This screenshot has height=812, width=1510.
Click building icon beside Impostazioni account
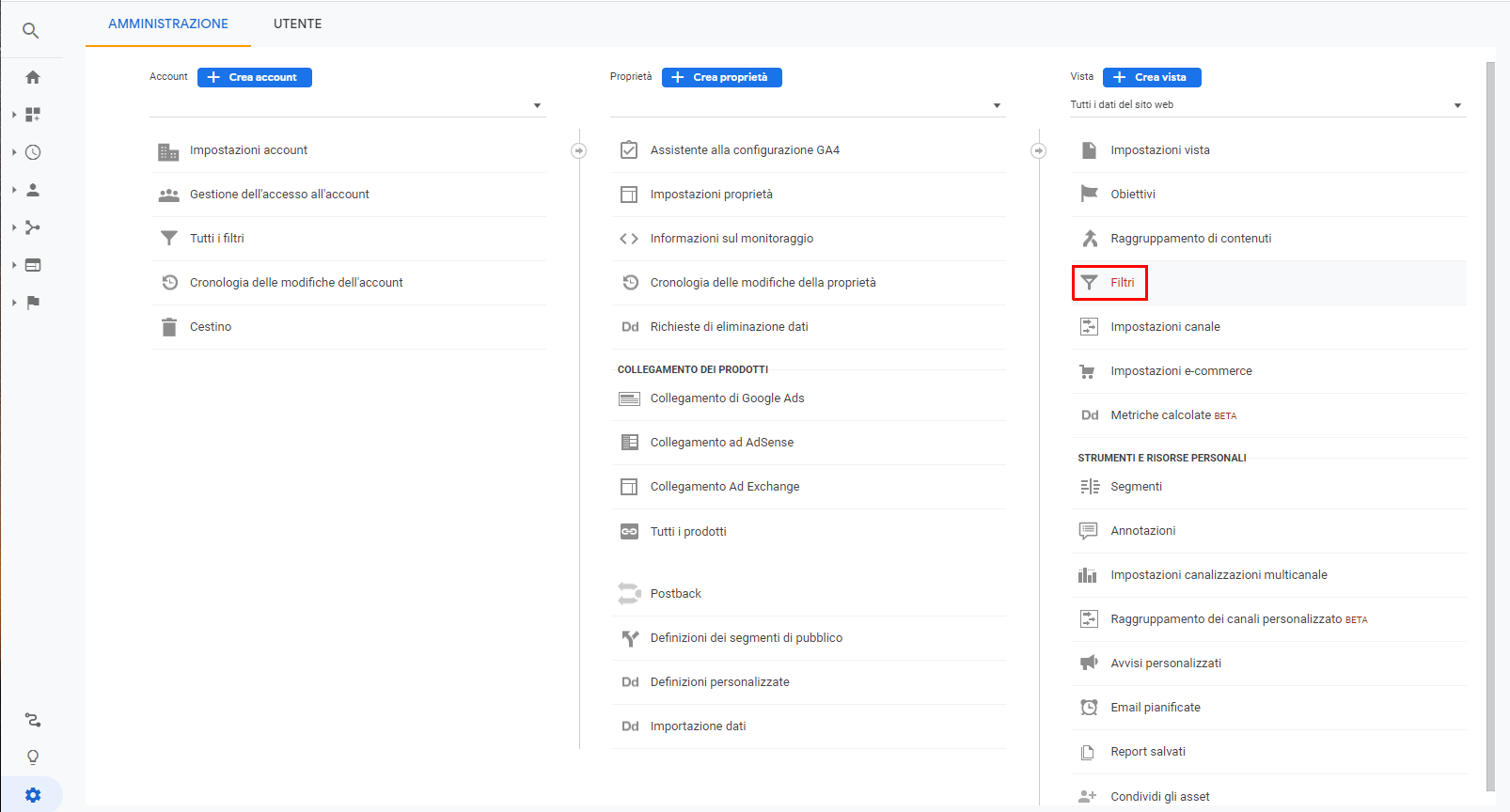pyautogui.click(x=168, y=150)
